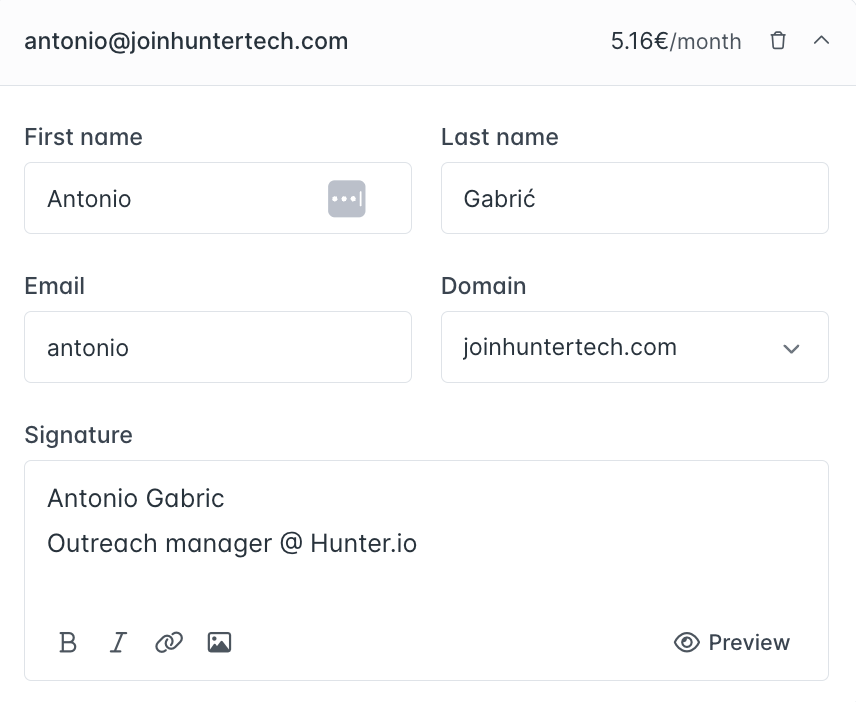
Task: Delete the antonio@joinhuntertech.com mailbox with trash icon
Action: click(778, 41)
